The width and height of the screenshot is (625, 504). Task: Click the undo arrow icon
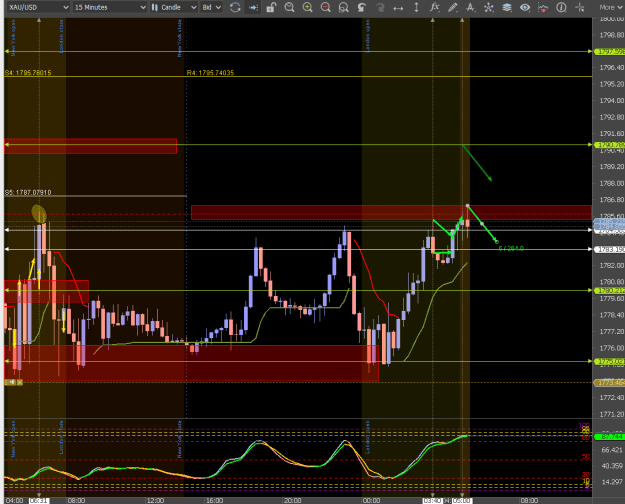(x=362, y=7)
